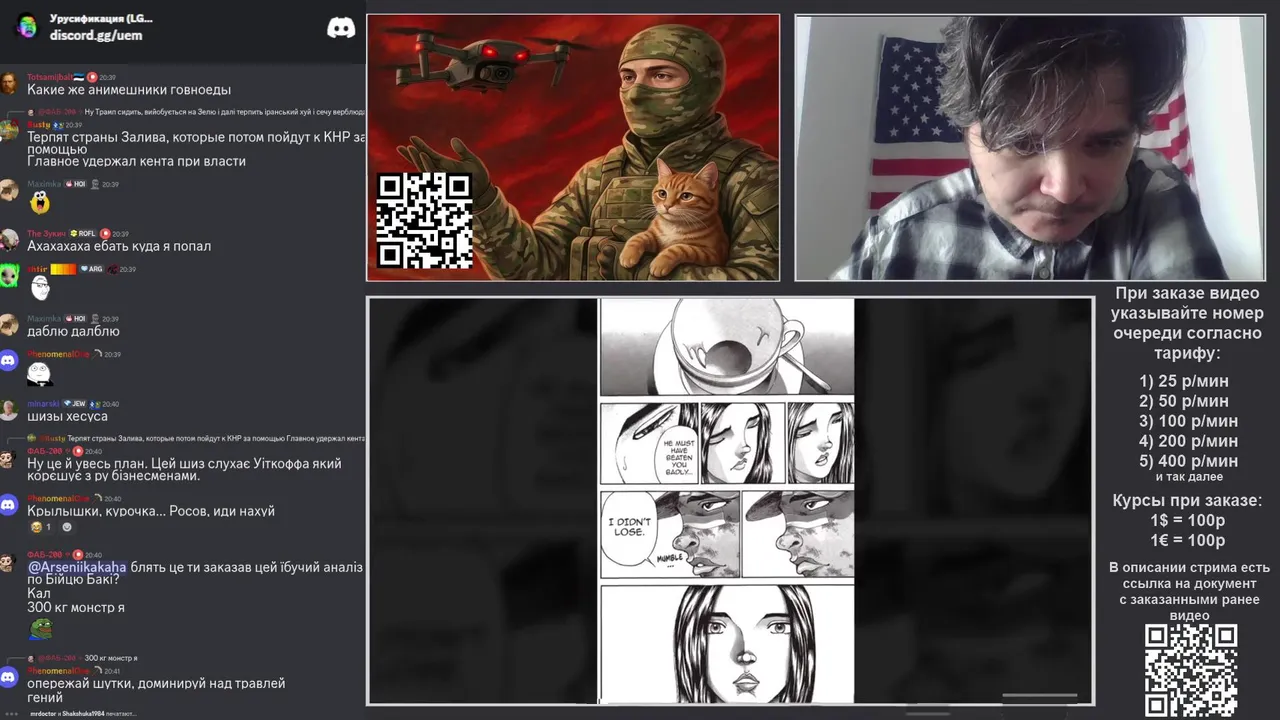Click the manga teacup panel at top
Viewport: 1280px width, 720px height.
[727, 347]
